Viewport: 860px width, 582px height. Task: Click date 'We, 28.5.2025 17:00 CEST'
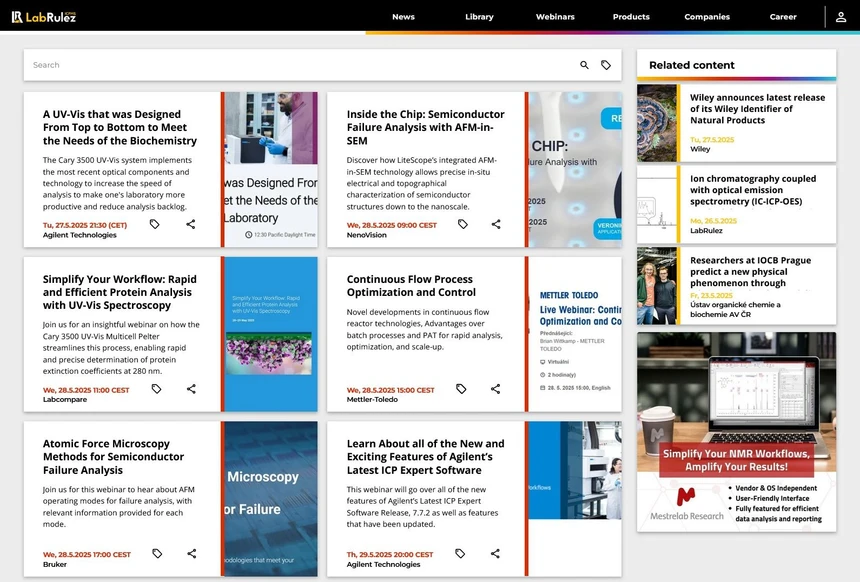(87, 555)
